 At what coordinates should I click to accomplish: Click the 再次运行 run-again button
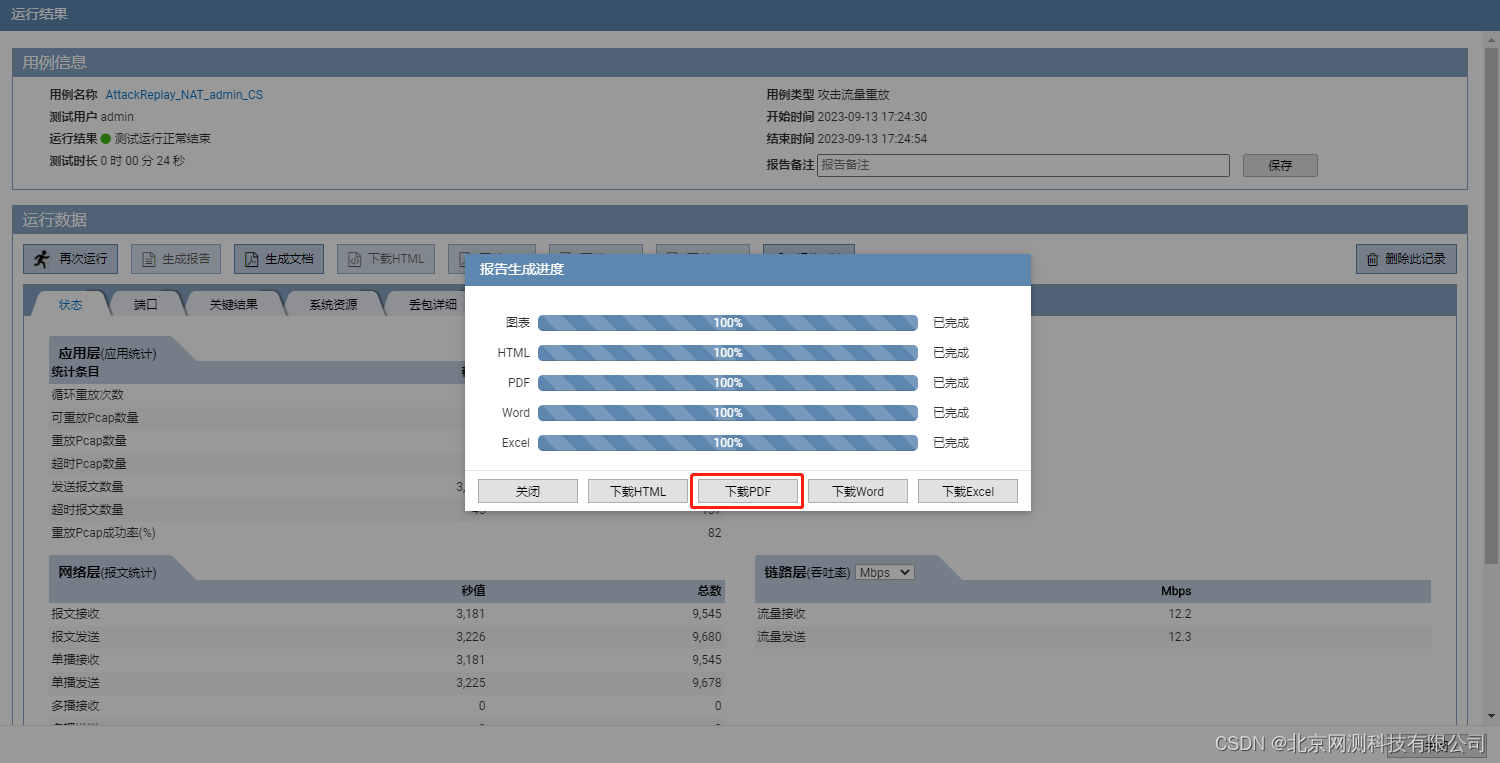[70, 259]
